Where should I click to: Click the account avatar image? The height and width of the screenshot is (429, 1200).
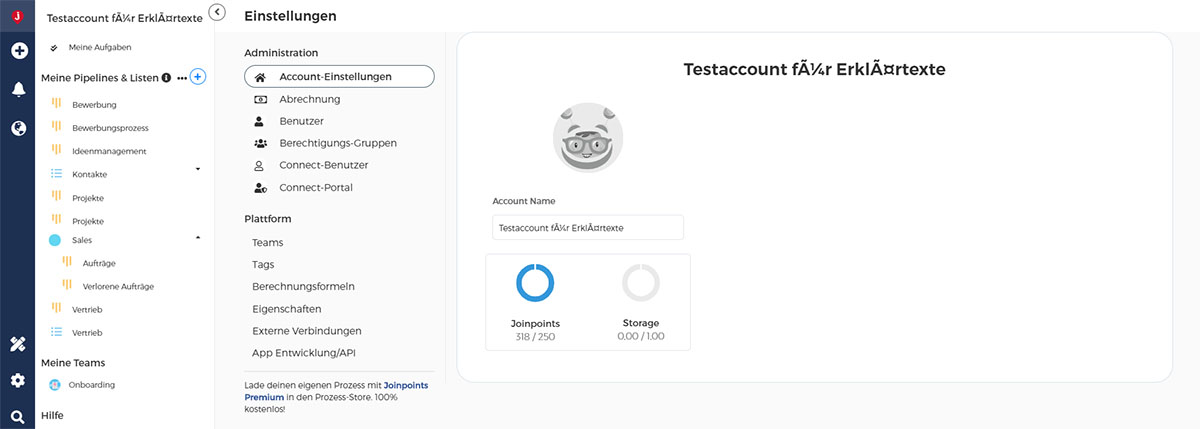click(588, 137)
